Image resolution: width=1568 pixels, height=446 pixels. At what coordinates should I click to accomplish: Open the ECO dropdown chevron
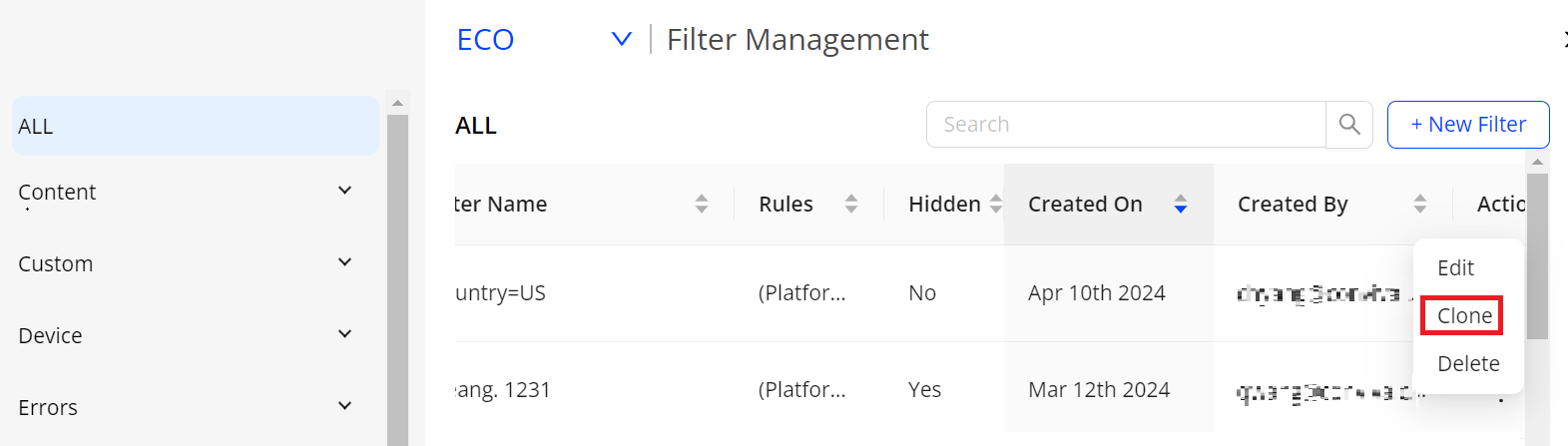pyautogui.click(x=622, y=39)
